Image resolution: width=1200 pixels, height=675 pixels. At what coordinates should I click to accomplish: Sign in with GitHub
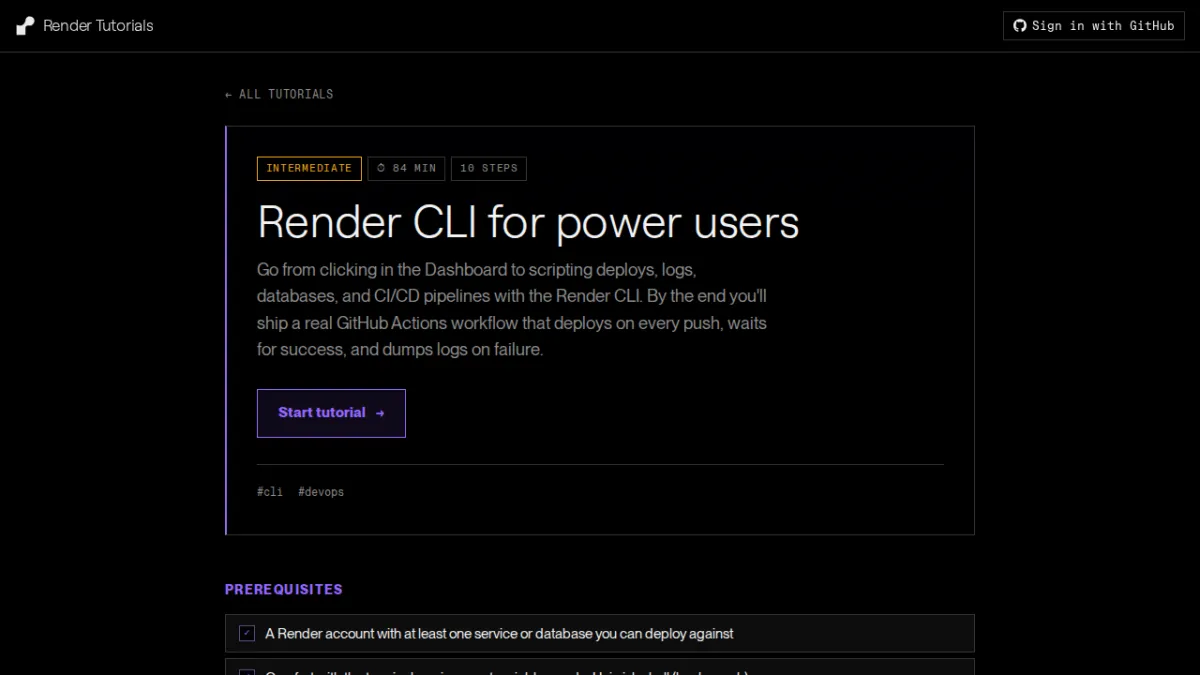pos(1093,26)
